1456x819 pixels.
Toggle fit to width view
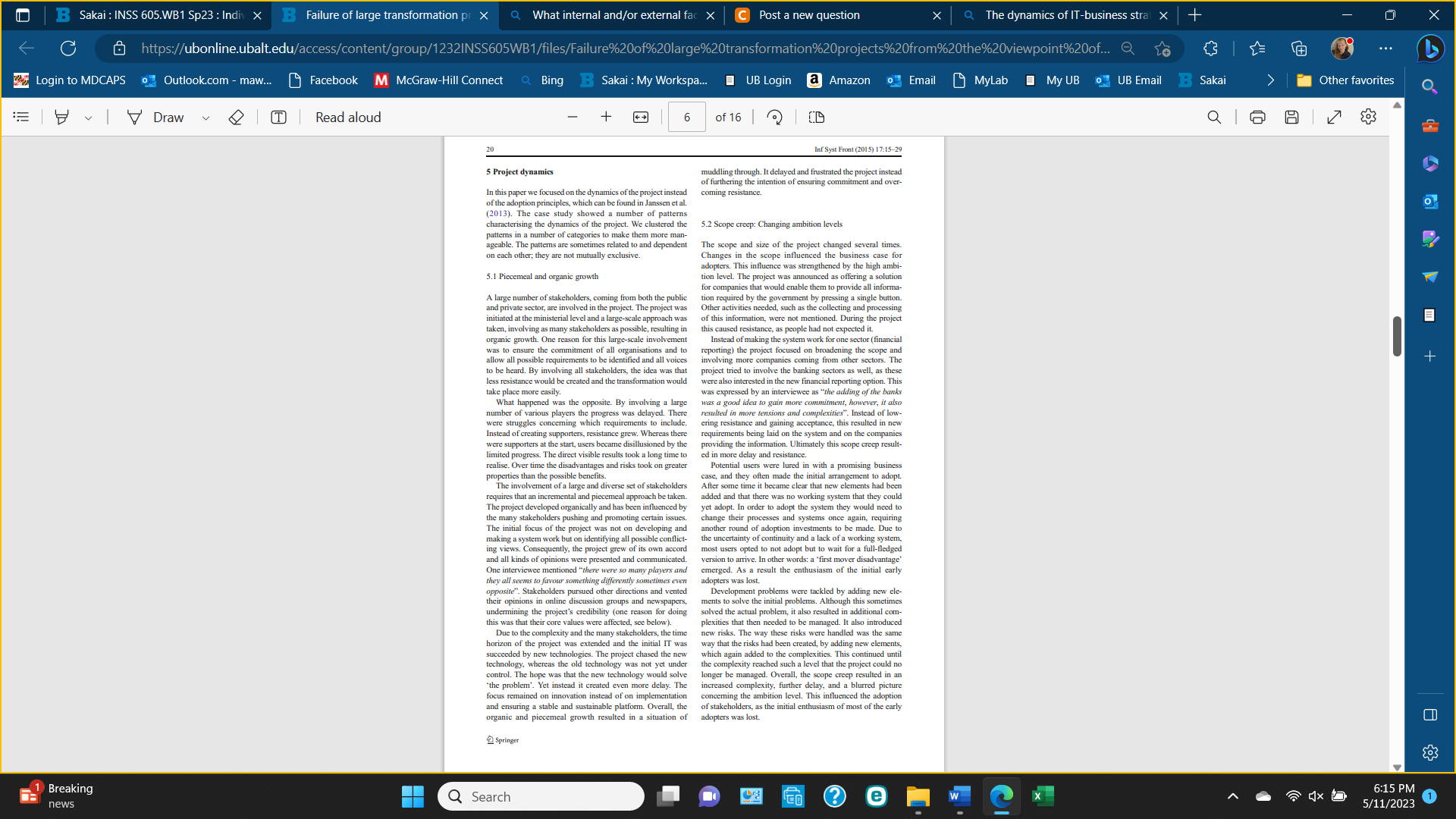(x=641, y=117)
